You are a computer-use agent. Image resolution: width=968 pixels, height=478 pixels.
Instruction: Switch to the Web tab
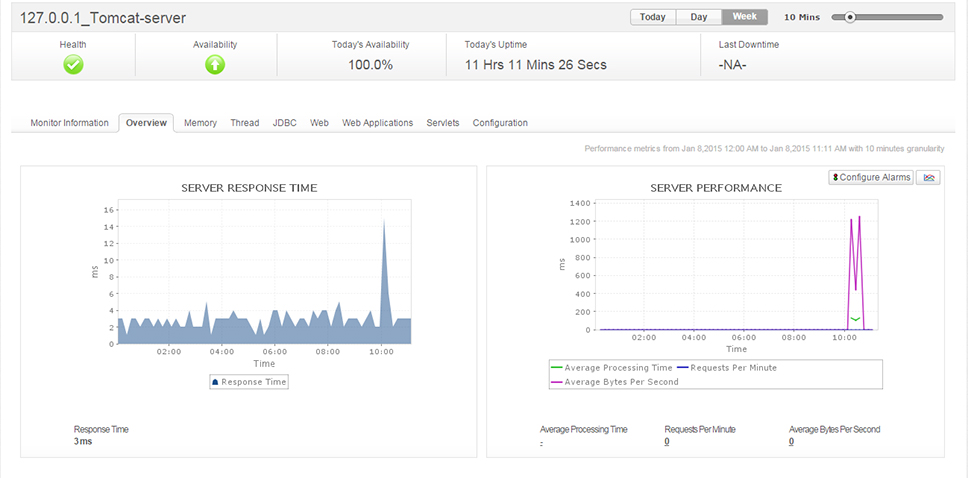tap(319, 123)
